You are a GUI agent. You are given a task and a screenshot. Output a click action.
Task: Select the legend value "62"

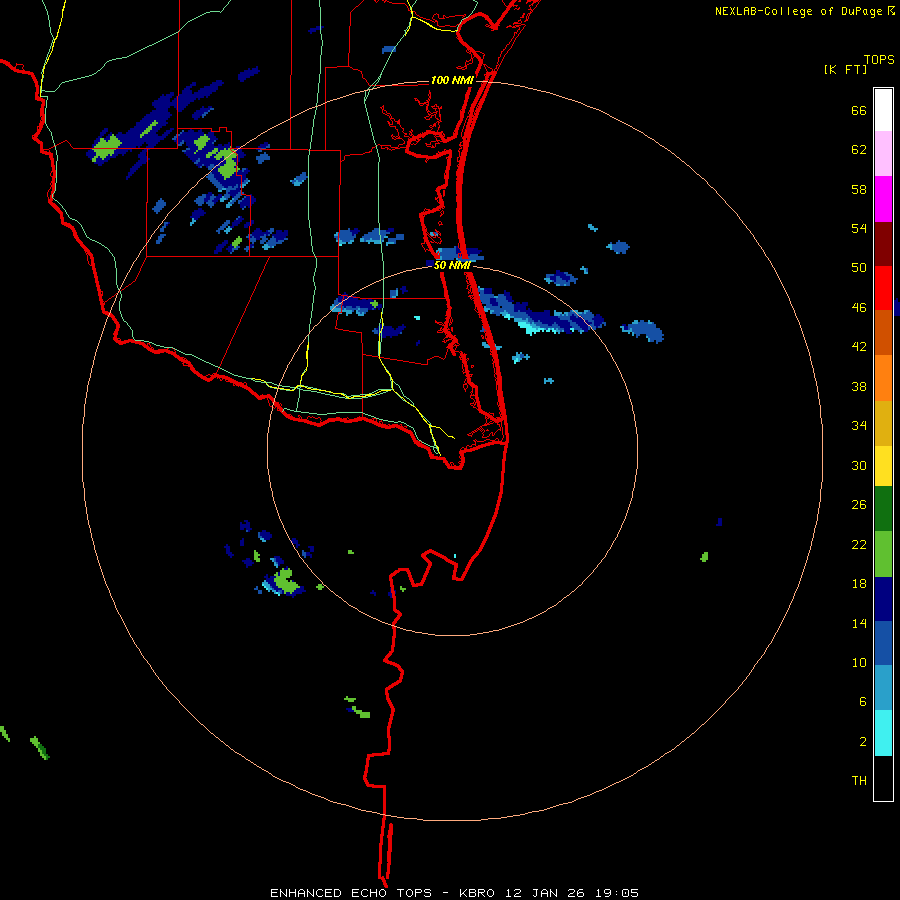(x=859, y=150)
